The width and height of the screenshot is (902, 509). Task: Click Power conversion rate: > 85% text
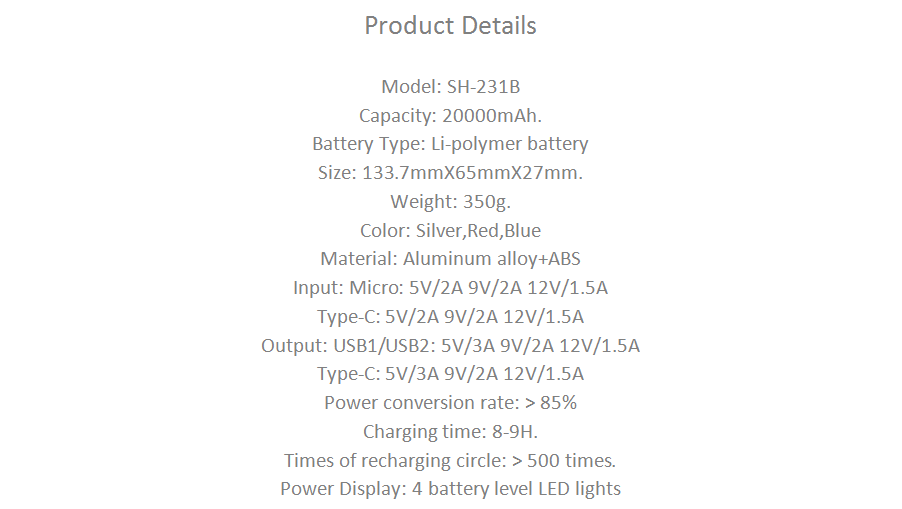click(x=450, y=403)
